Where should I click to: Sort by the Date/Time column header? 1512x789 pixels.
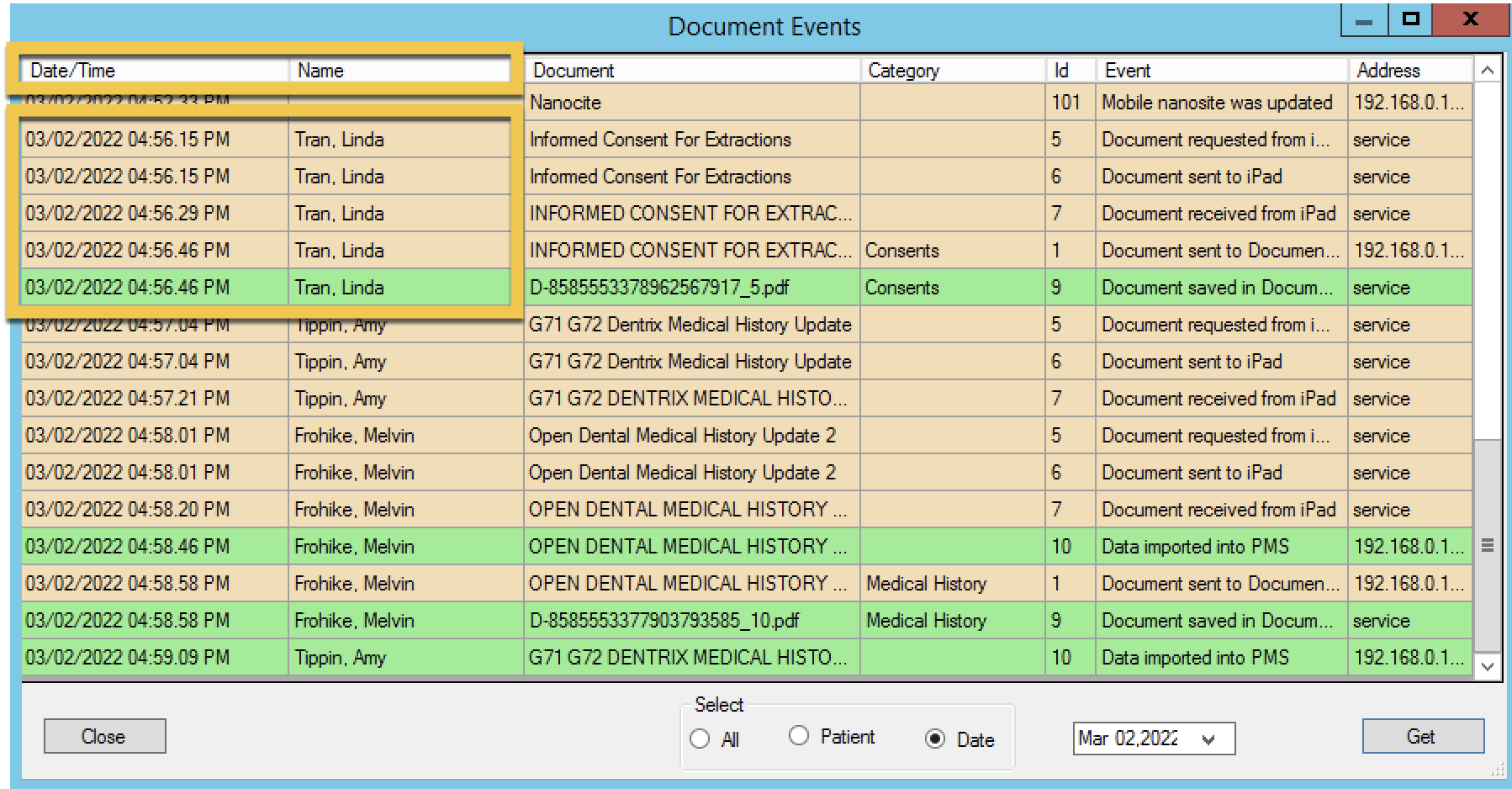point(154,71)
